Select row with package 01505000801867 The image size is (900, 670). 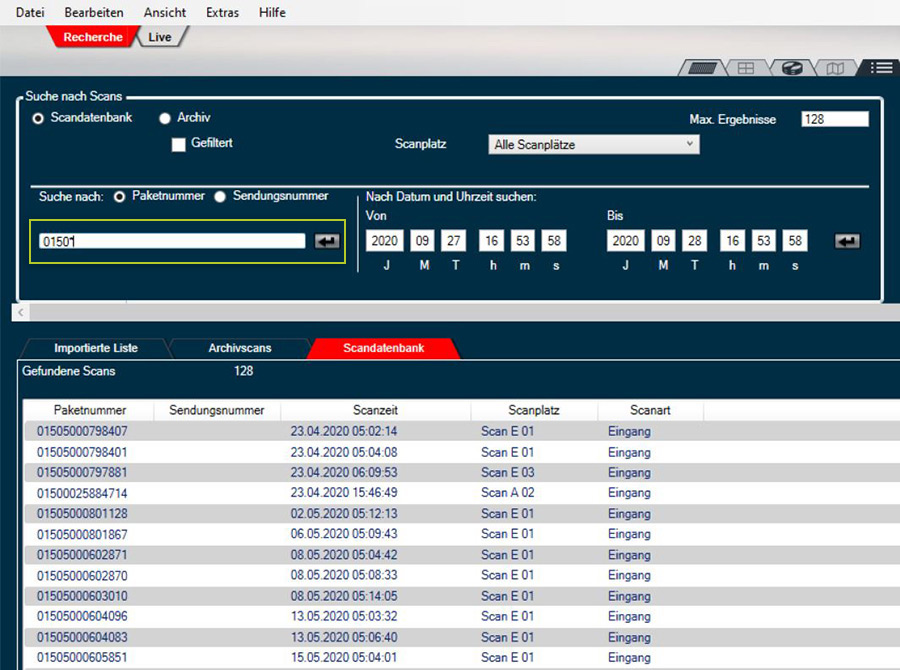462,535
